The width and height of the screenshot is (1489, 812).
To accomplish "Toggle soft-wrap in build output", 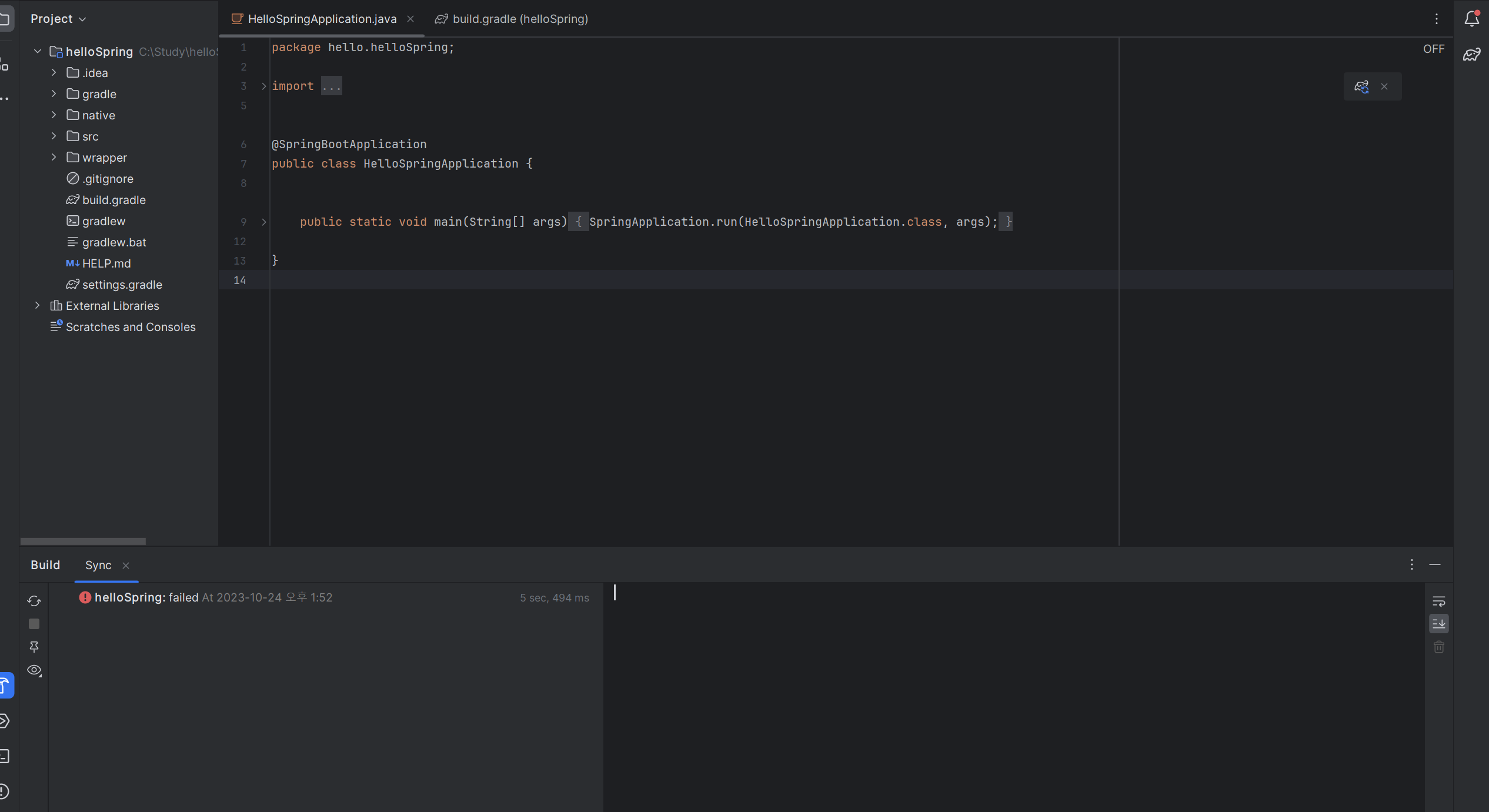I will [1438, 601].
